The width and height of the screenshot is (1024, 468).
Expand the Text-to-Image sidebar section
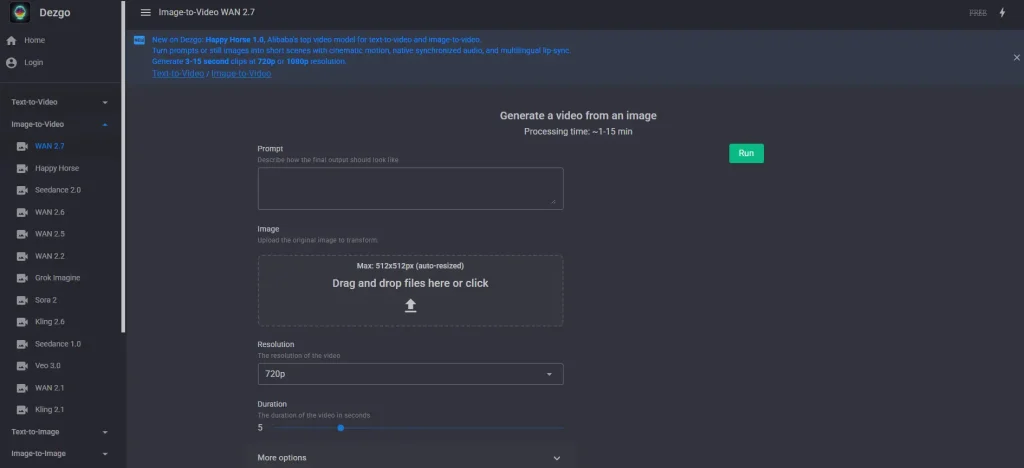pyautogui.click(x=60, y=432)
